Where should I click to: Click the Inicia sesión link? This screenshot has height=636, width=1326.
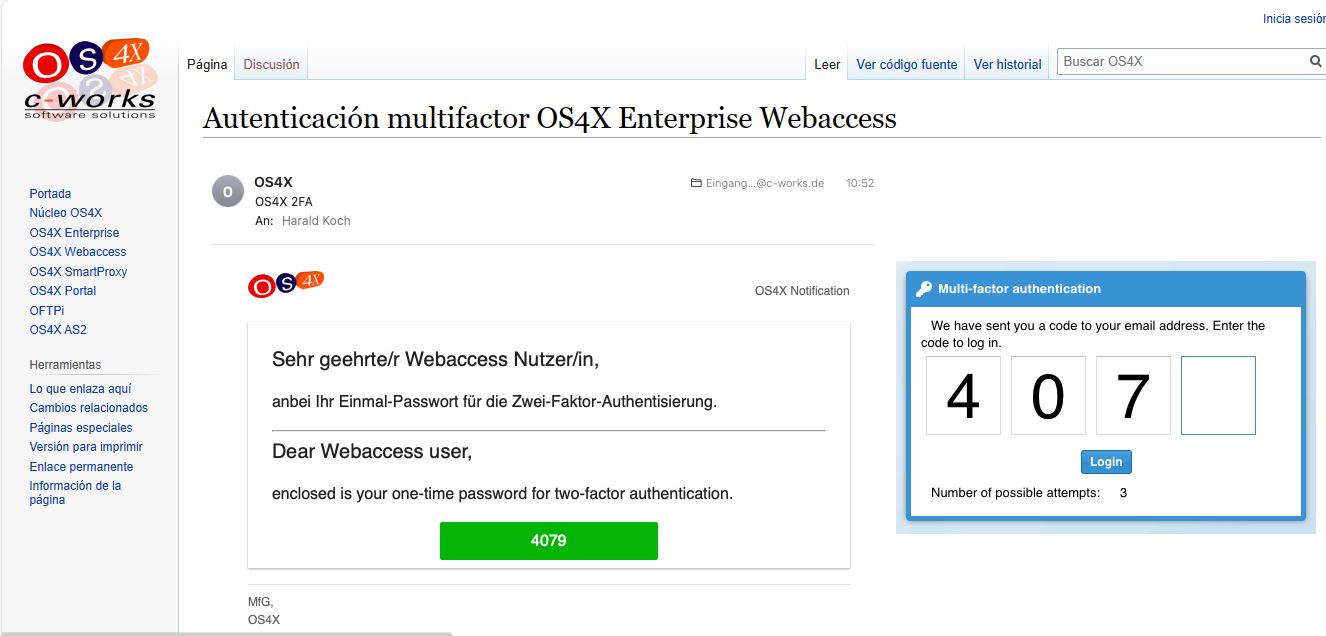(x=1293, y=19)
